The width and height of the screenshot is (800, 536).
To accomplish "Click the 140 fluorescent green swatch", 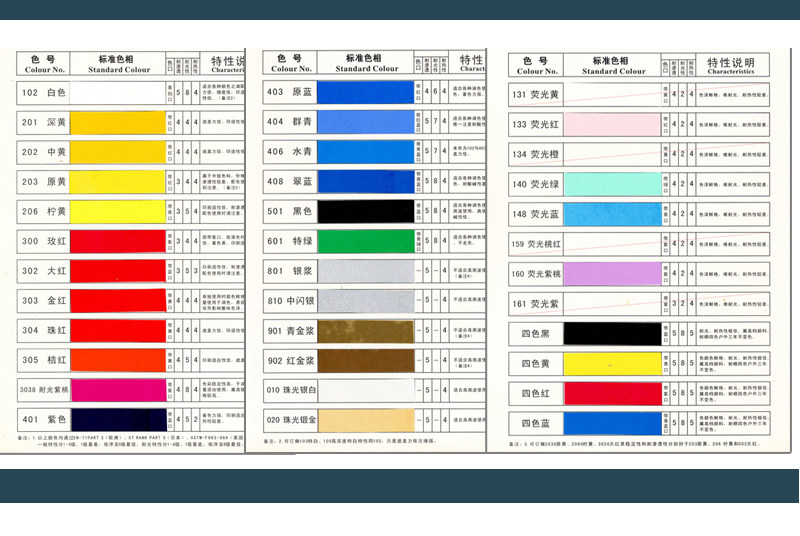I will click(x=612, y=184).
